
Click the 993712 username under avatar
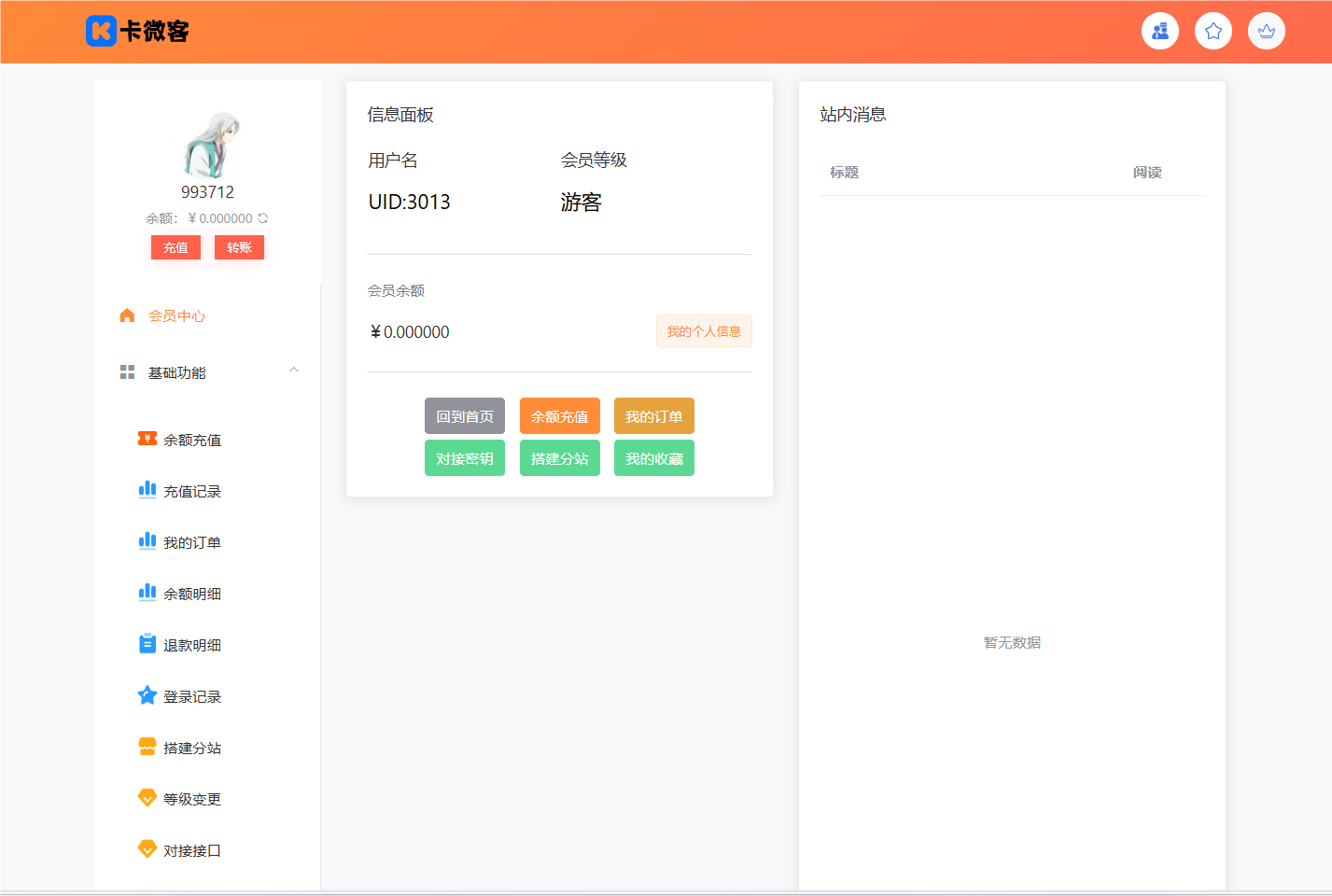tap(207, 192)
